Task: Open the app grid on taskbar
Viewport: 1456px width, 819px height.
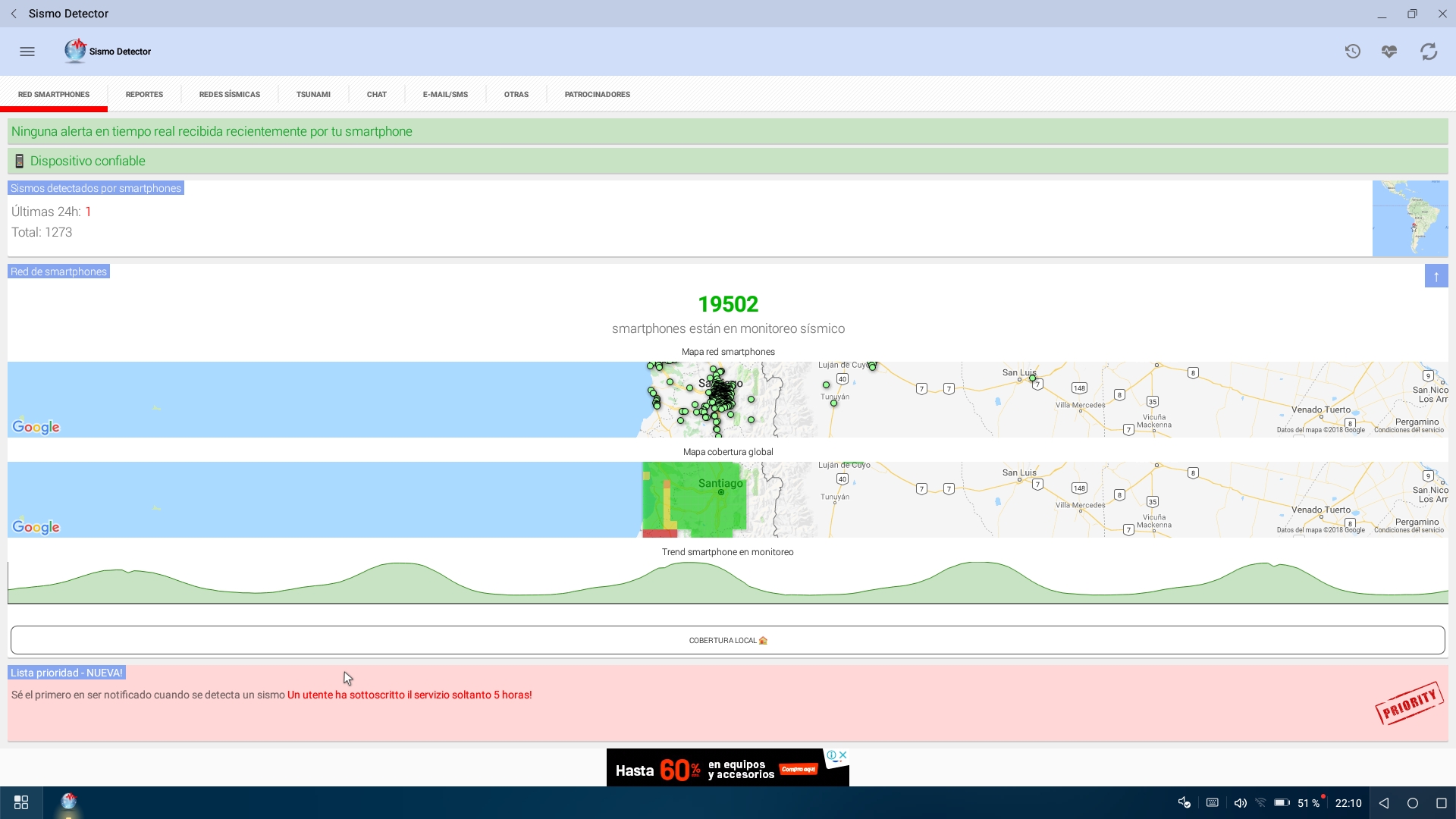Action: [x=21, y=802]
